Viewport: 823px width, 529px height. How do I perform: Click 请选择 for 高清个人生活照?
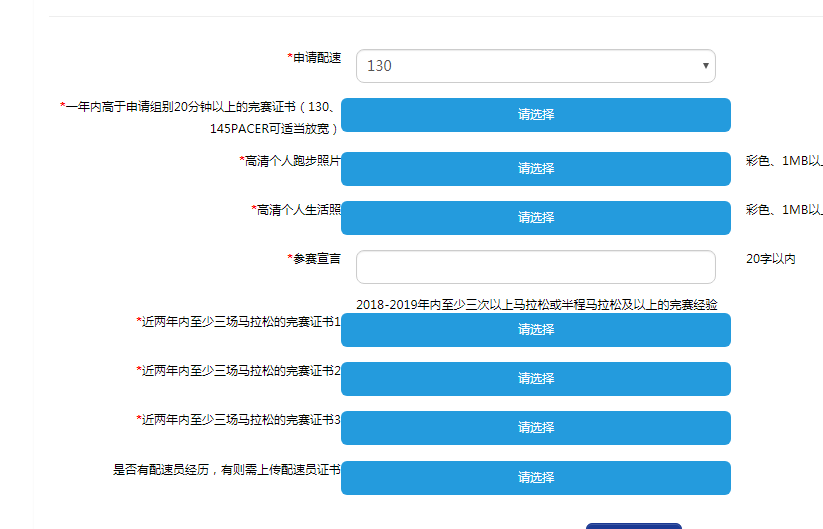(535, 218)
